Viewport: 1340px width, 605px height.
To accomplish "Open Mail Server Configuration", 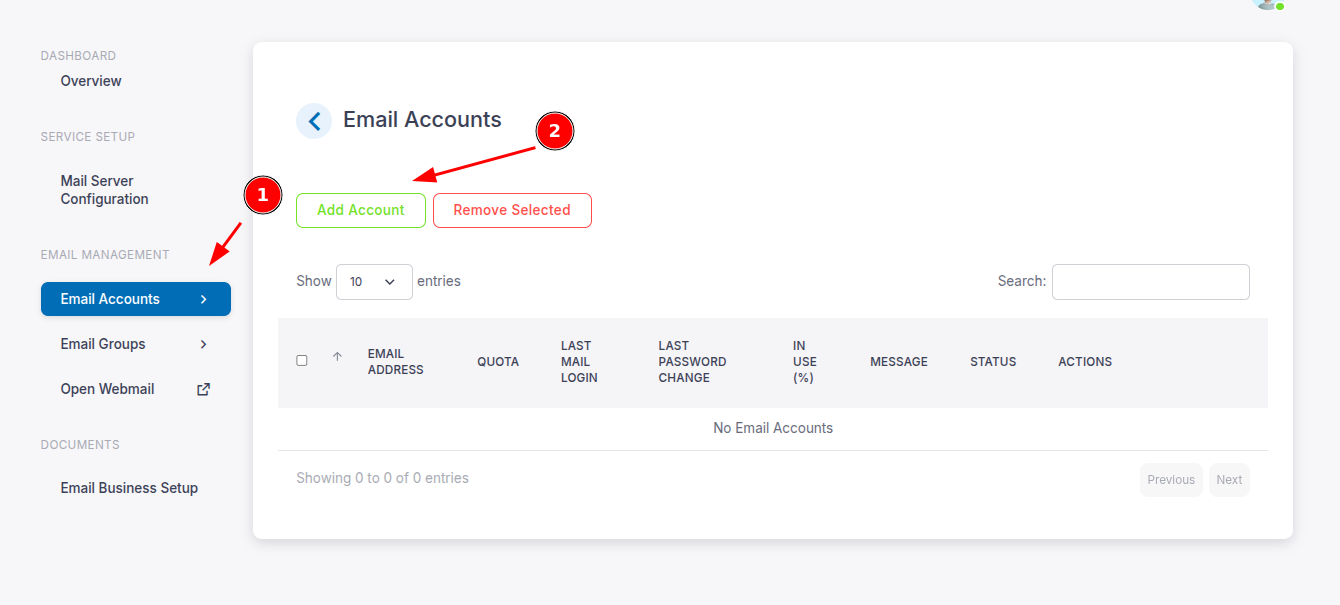I will pyautogui.click(x=104, y=190).
